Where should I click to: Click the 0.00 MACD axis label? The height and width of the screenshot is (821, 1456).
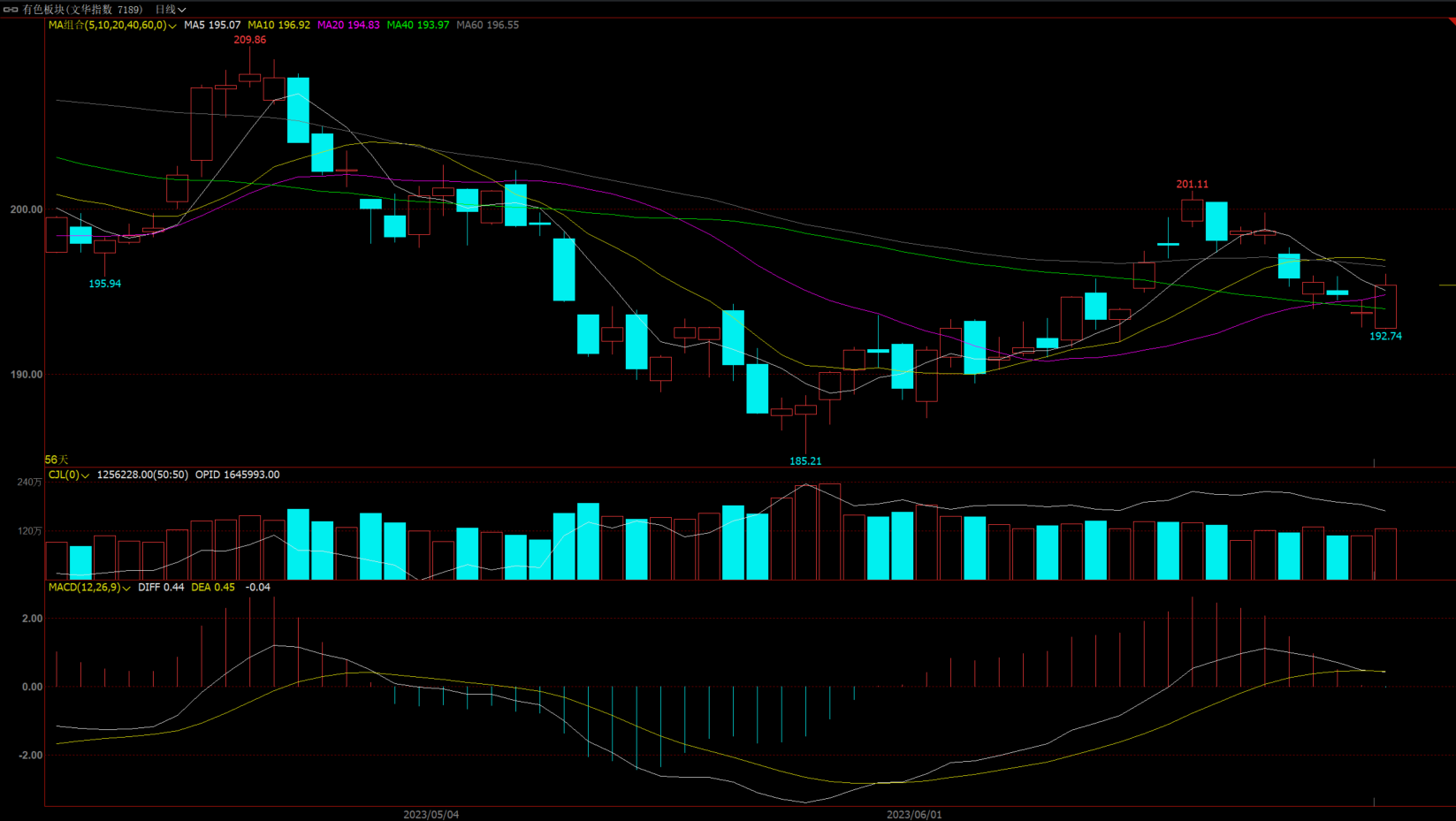click(33, 688)
